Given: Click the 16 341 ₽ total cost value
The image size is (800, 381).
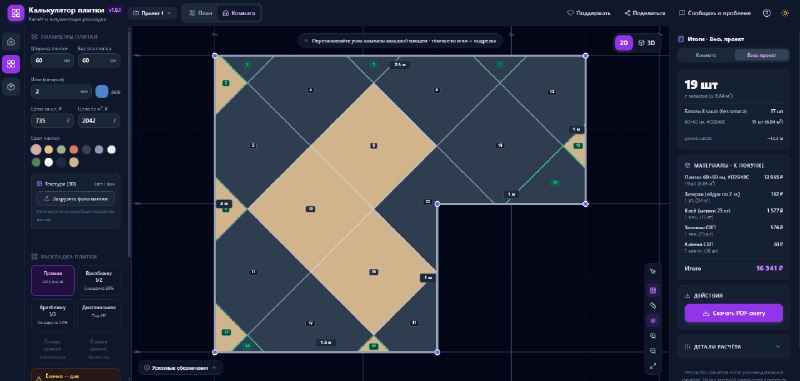Looking at the screenshot, I should (x=769, y=268).
